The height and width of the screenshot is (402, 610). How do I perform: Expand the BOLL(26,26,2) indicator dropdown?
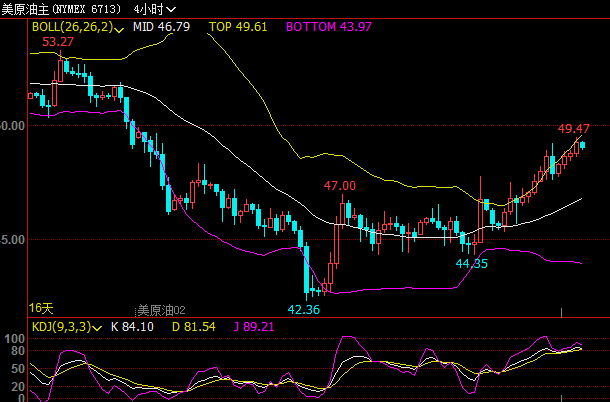click(x=78, y=27)
